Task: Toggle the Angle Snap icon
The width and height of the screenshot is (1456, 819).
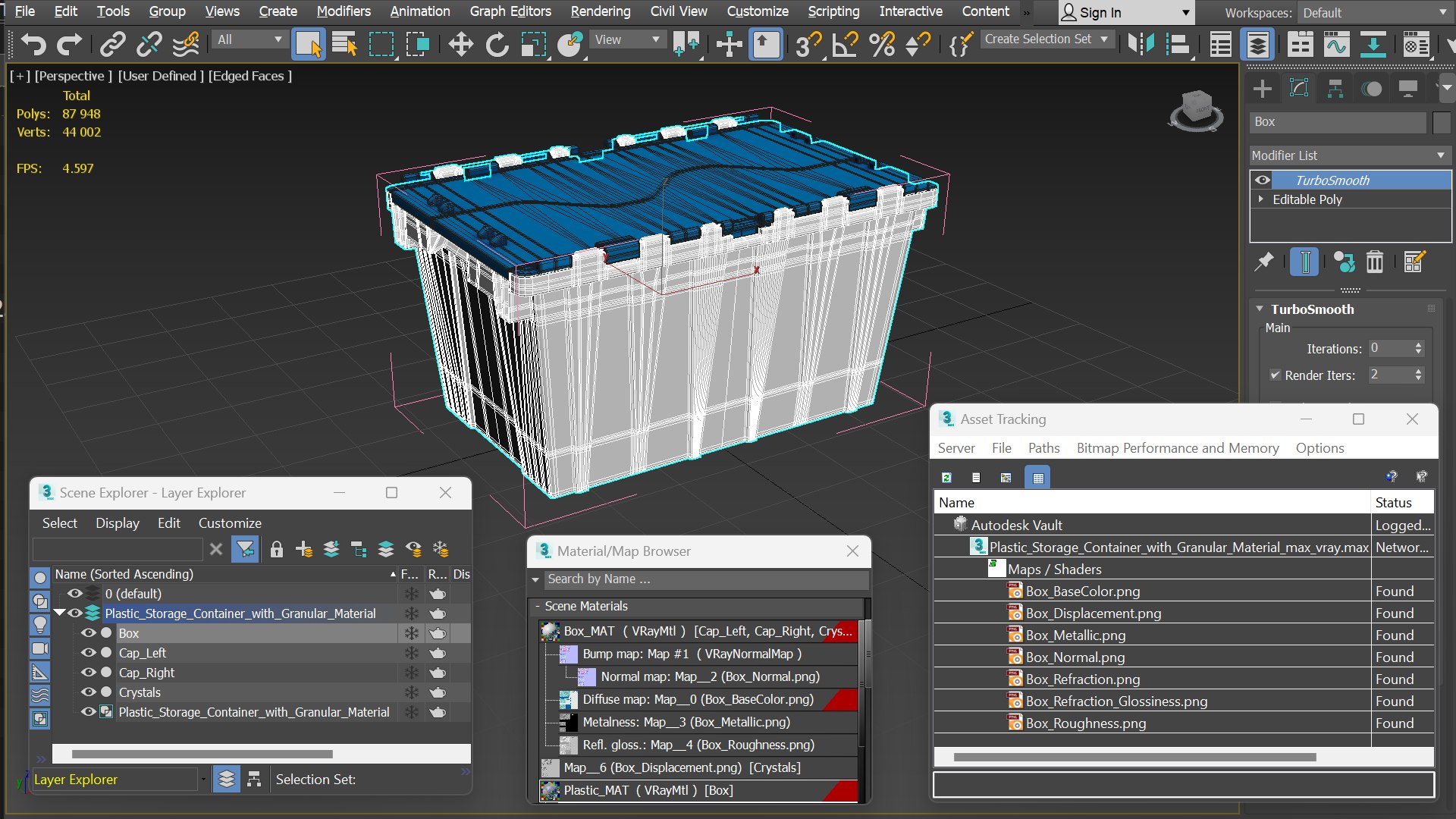Action: coord(845,44)
